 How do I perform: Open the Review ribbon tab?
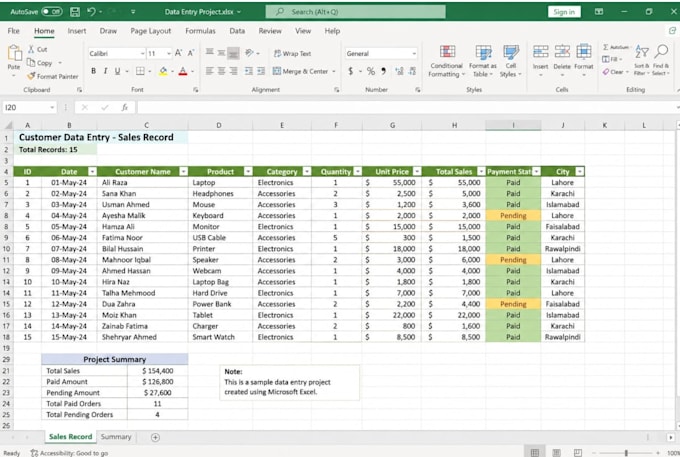[x=270, y=31]
